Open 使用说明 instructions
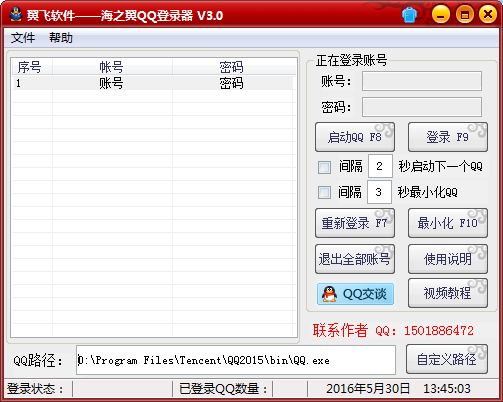503x402 pixels. (448, 259)
